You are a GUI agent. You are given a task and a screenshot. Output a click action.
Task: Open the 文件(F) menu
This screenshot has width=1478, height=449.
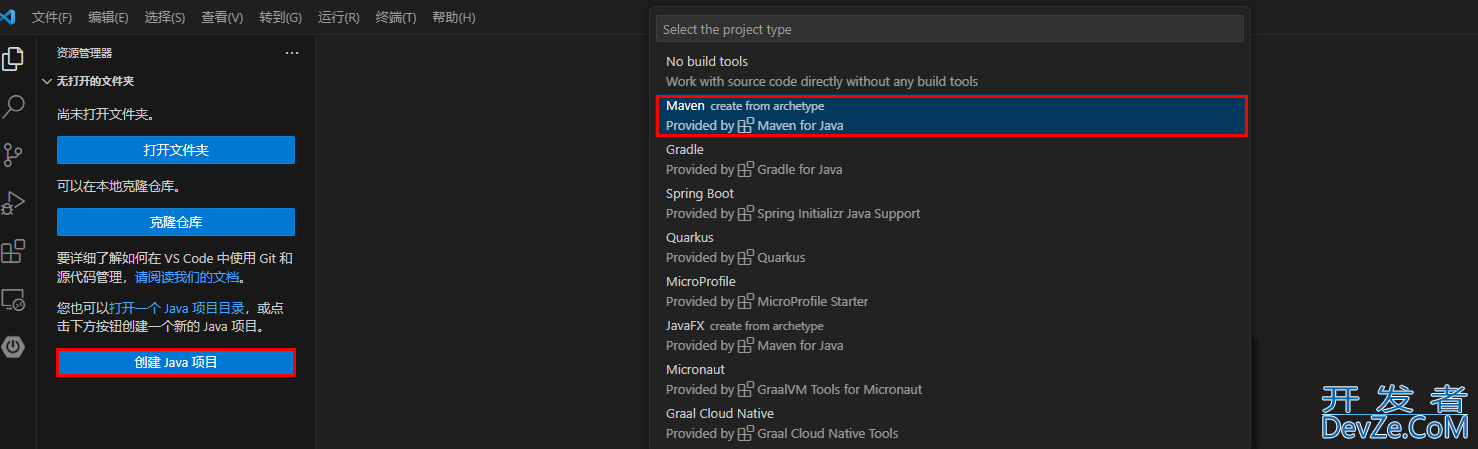[52, 18]
